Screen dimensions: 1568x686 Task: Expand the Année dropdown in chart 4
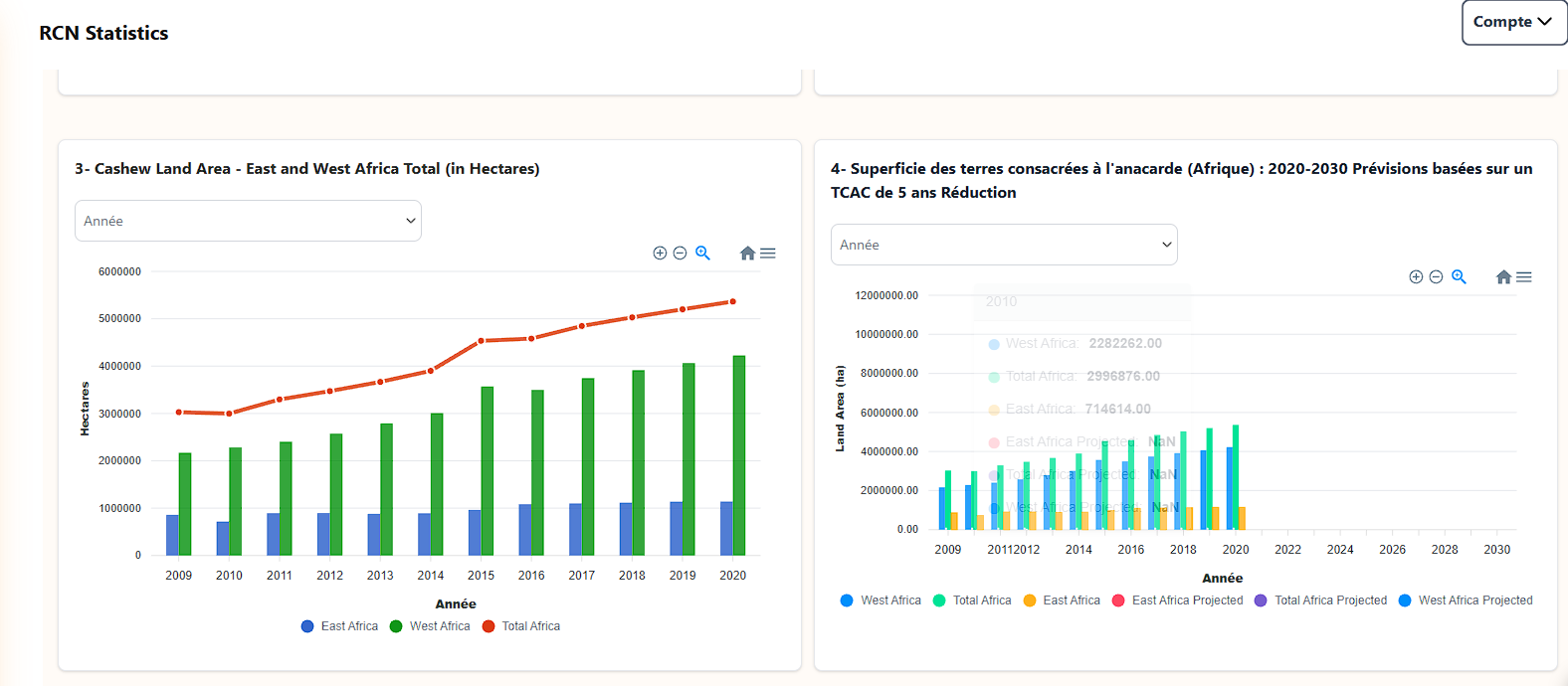pyautogui.click(x=1004, y=245)
